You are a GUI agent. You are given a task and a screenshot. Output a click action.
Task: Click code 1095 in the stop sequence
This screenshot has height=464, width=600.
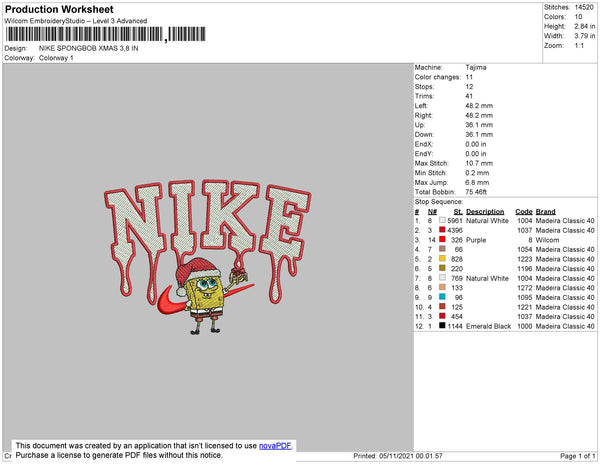[525, 297]
